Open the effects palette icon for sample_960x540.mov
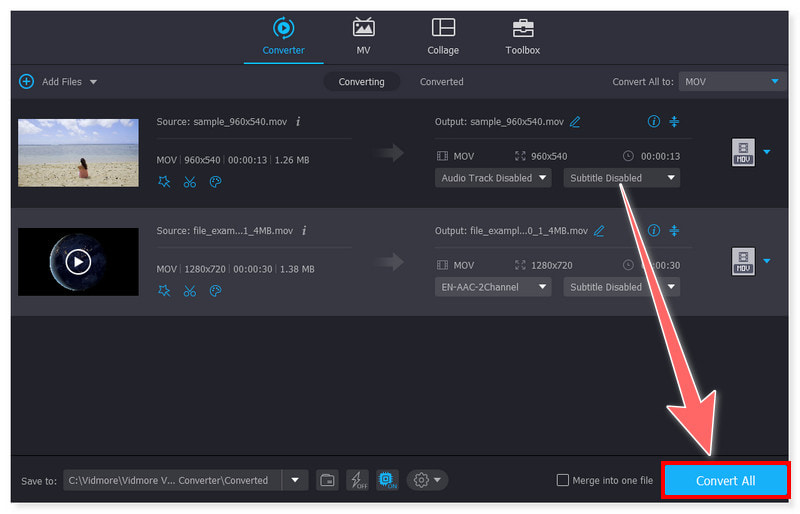The height and width of the screenshot is (514, 800). (215, 182)
